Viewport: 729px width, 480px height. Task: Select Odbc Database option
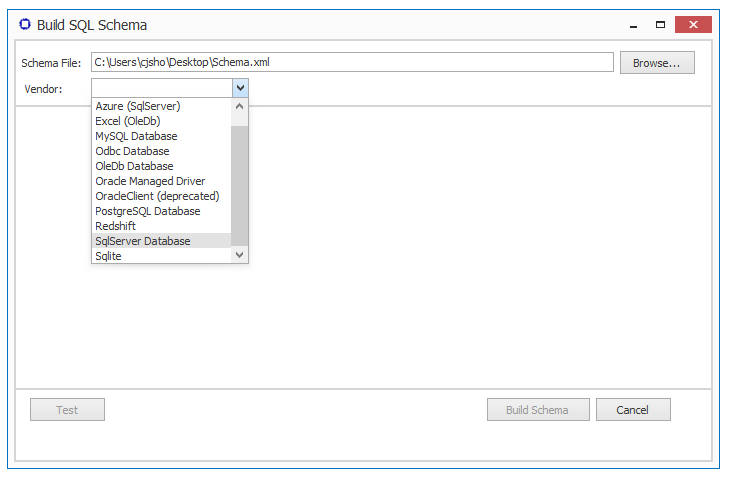pyautogui.click(x=161, y=151)
